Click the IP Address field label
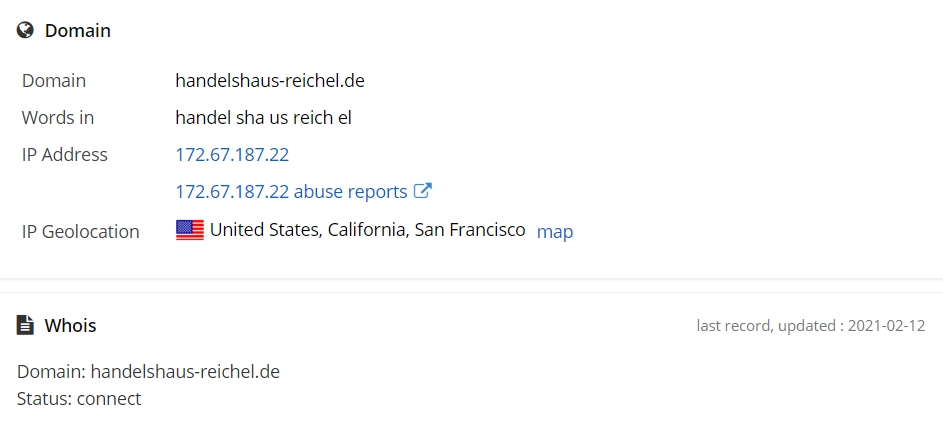Screen dimensions: 943x421 pos(64,155)
